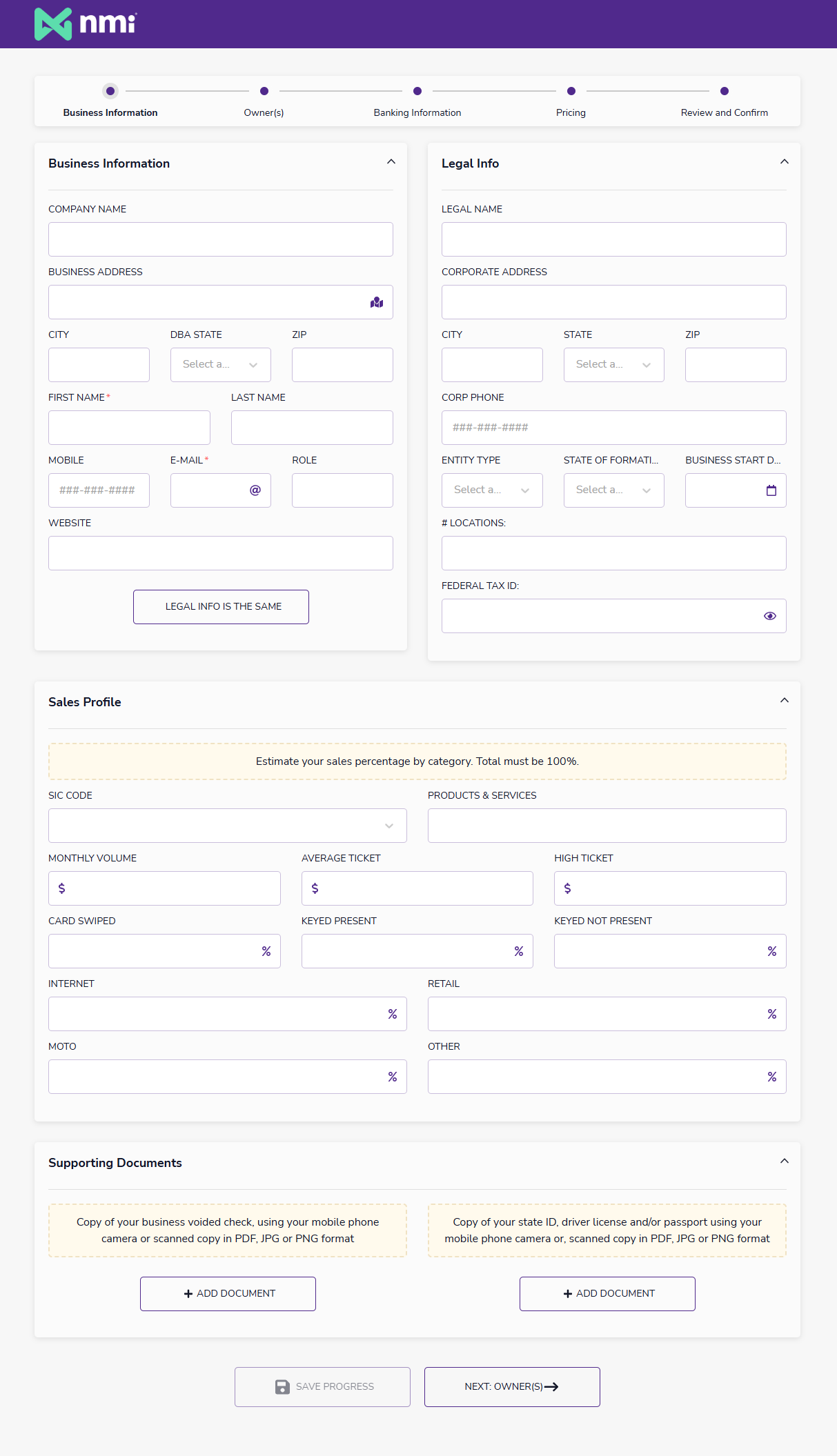Click percent icon in Other field

pos(772,1077)
